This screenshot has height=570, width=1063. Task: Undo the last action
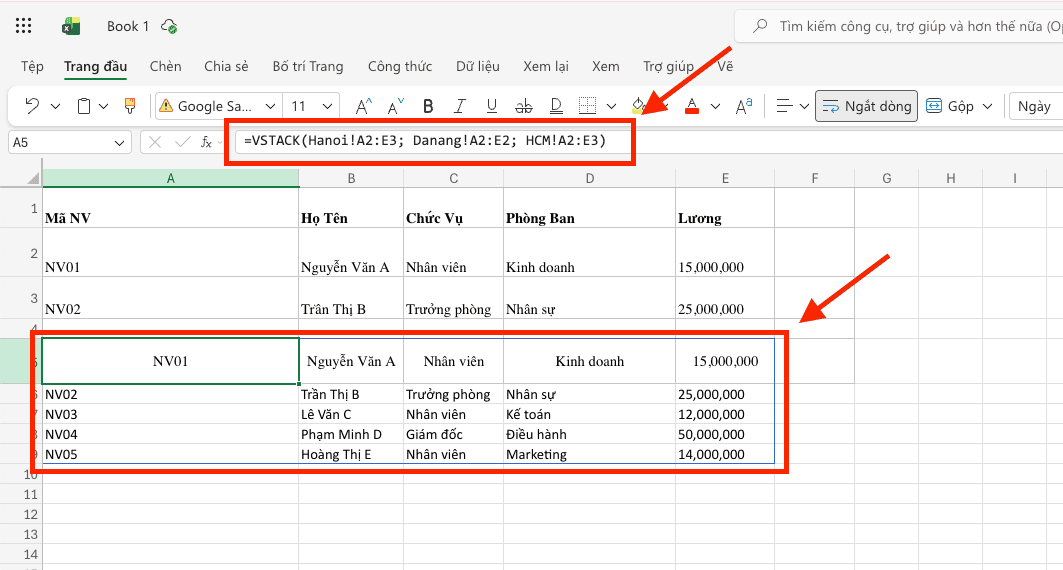(x=32, y=106)
